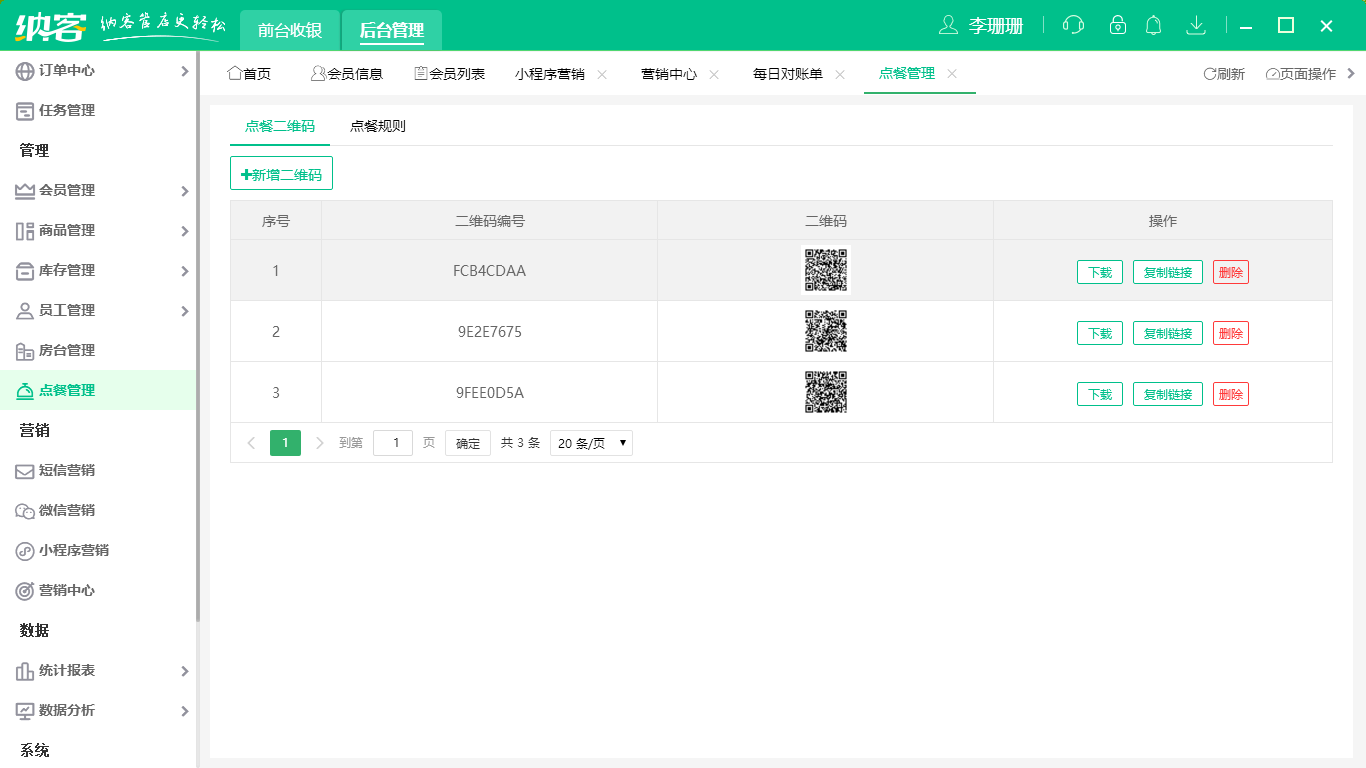Open the 20条/页 page size dropdown
The image size is (1366, 768).
pos(591,442)
